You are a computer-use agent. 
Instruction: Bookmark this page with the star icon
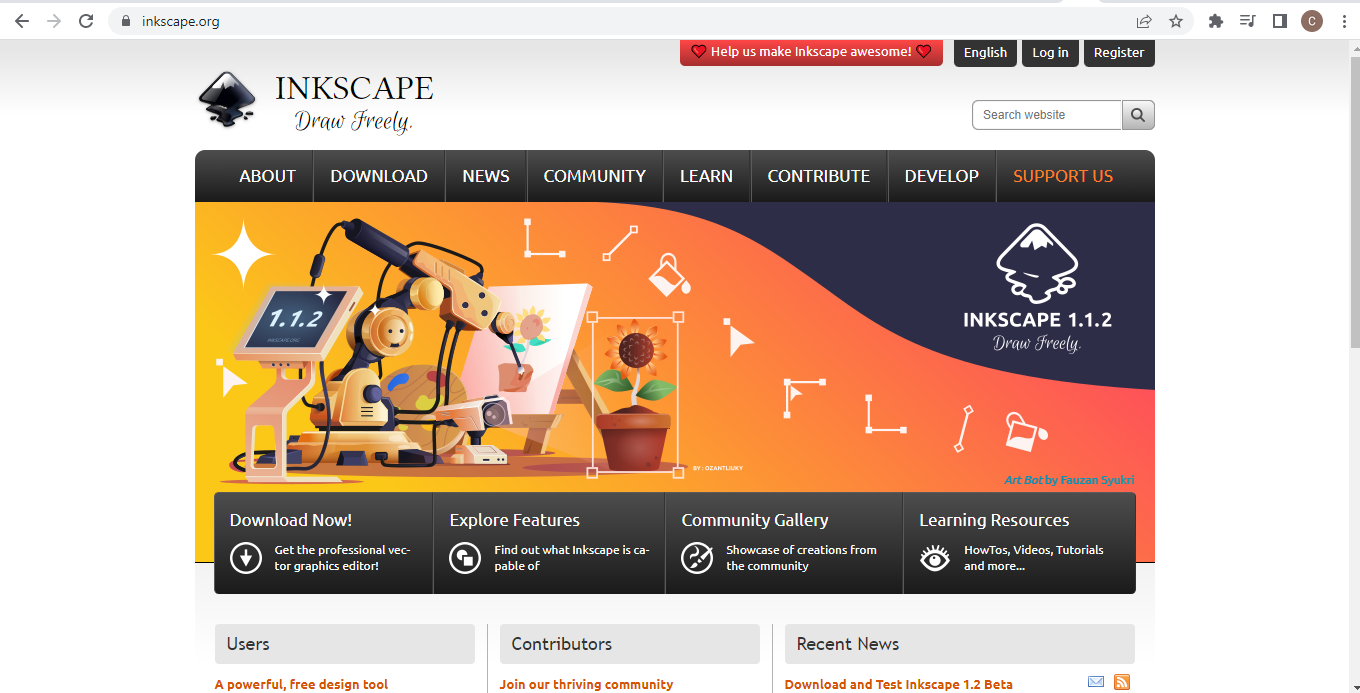(x=1176, y=21)
